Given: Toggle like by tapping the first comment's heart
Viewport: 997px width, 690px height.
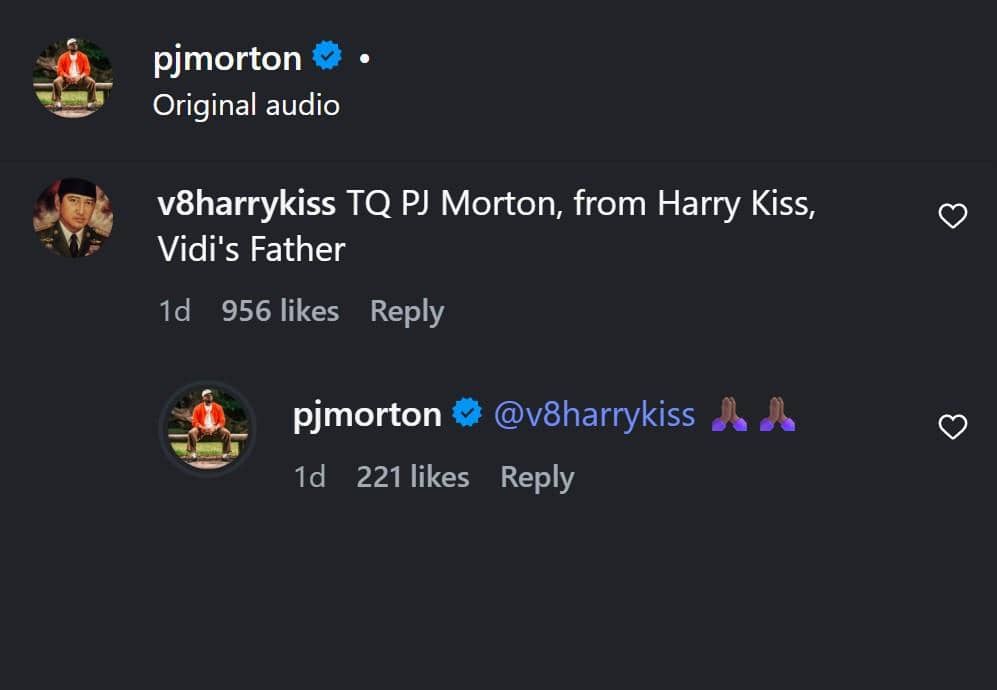Looking at the screenshot, I should [x=952, y=216].
